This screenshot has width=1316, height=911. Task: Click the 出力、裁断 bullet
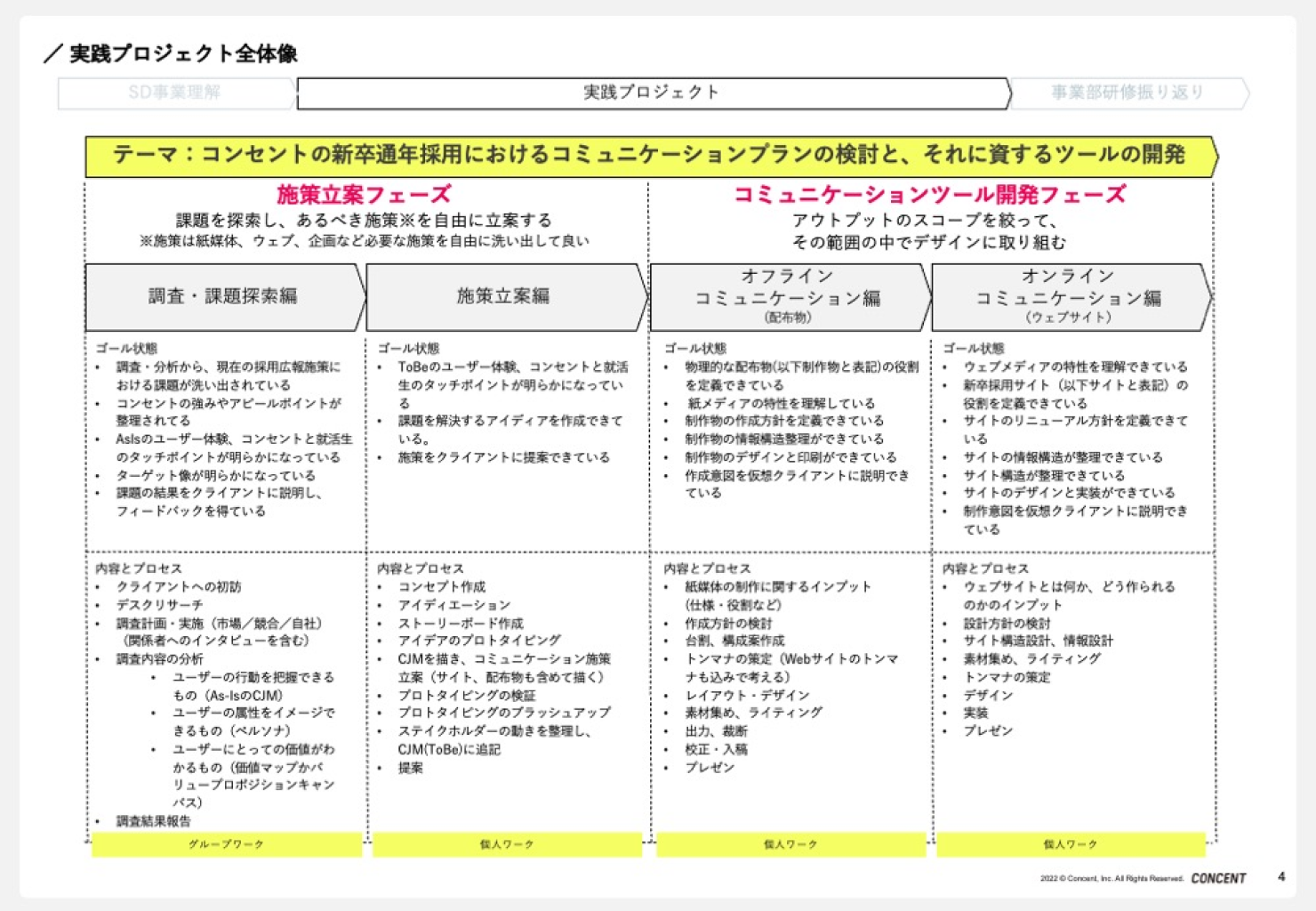pos(716,730)
